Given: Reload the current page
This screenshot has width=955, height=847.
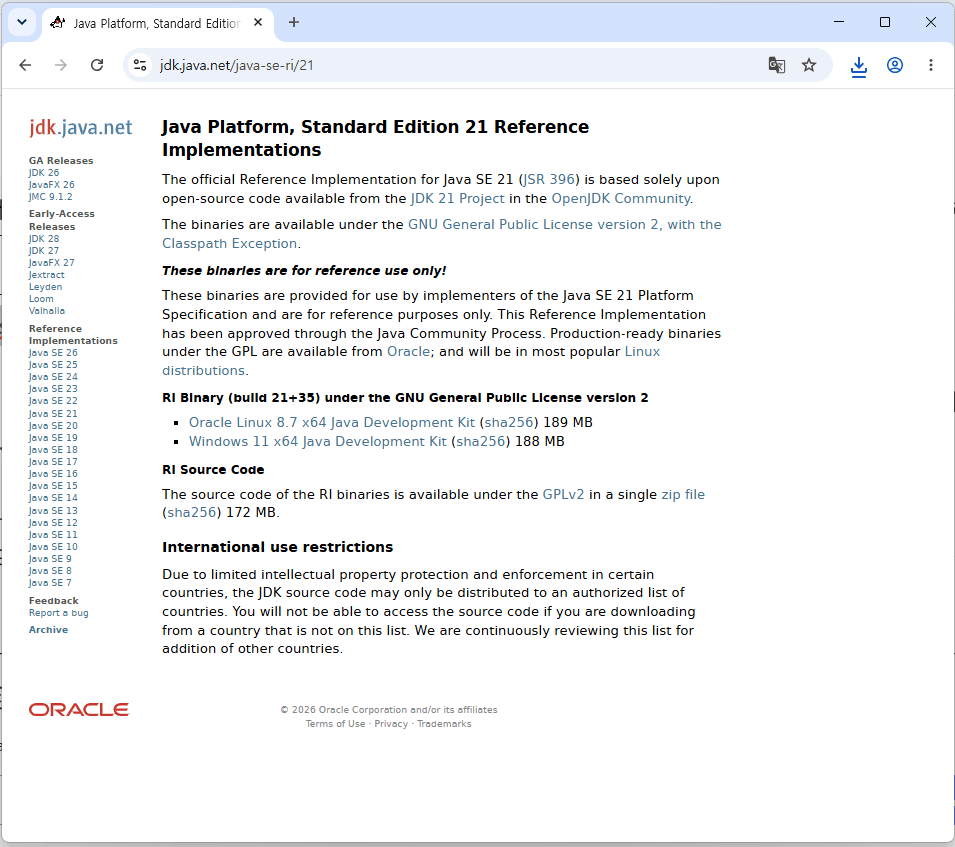Looking at the screenshot, I should point(97,65).
